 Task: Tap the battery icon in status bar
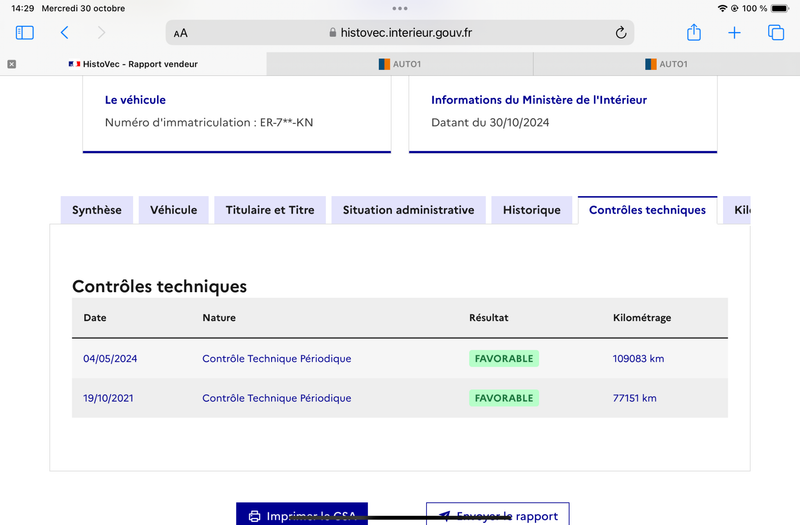[x=780, y=8]
